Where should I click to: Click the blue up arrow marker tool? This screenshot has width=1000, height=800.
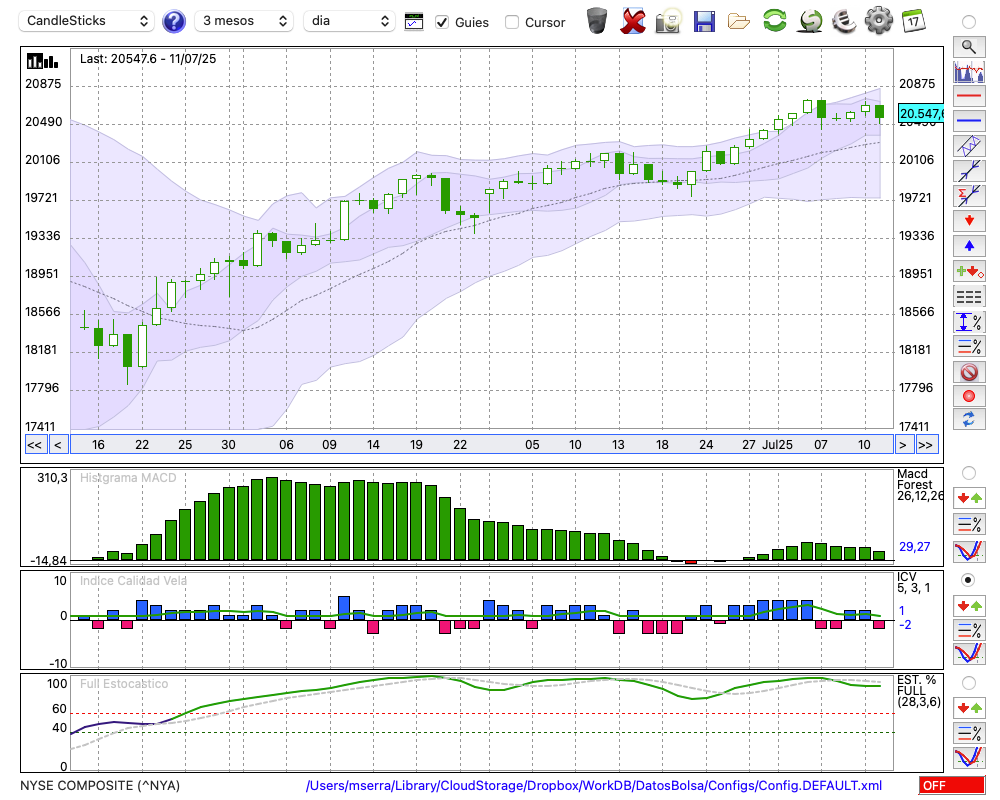click(969, 246)
